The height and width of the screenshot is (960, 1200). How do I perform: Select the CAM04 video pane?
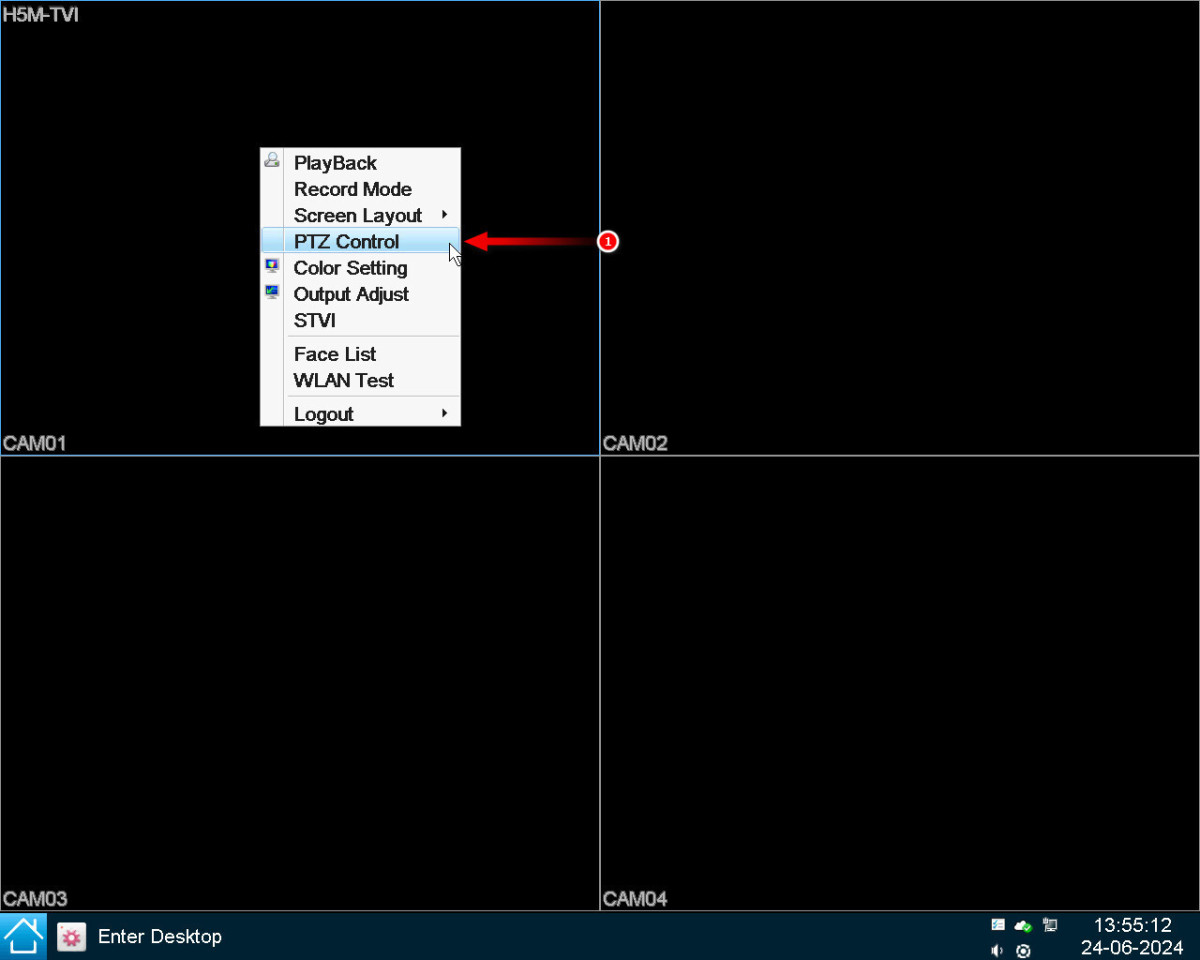pos(900,684)
